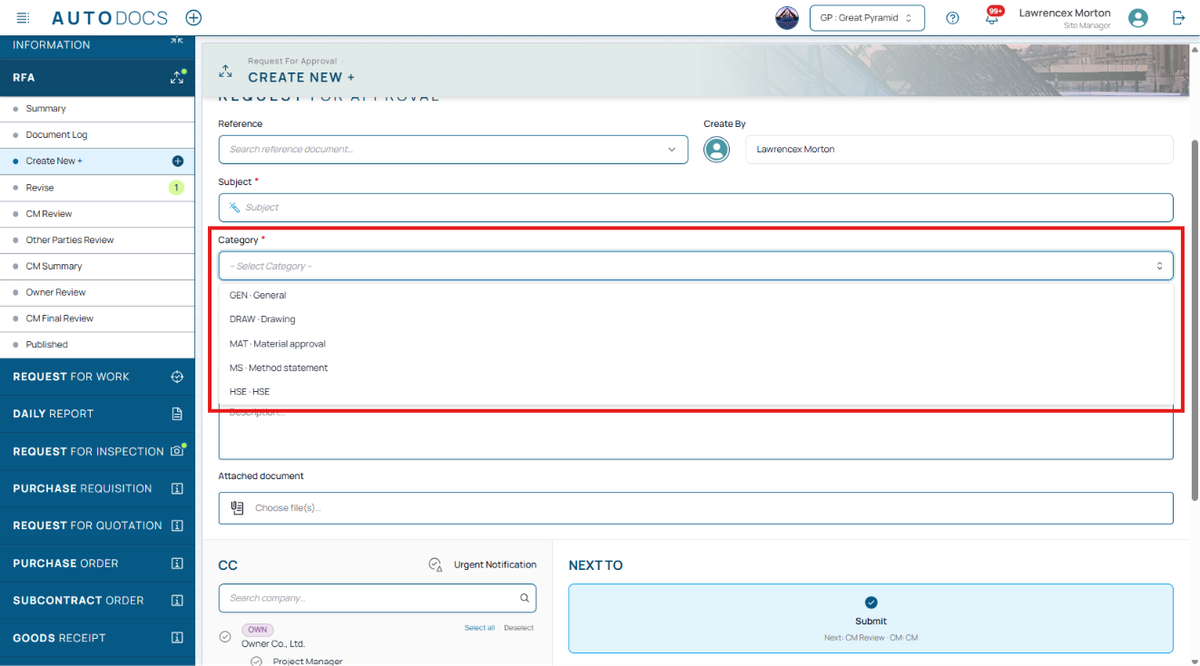Click the Lawrencex Morton Create By field
Viewport: 1200px width, 666px height.
coord(959,149)
